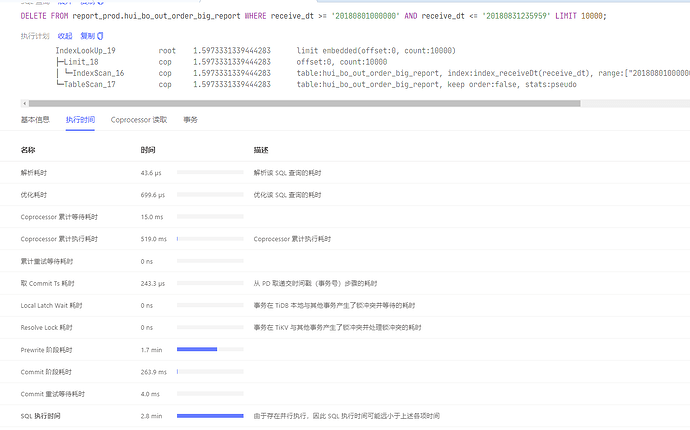Select the Limit_18 plan node
Image resolution: width=690 pixels, height=430 pixels.
(x=81, y=62)
